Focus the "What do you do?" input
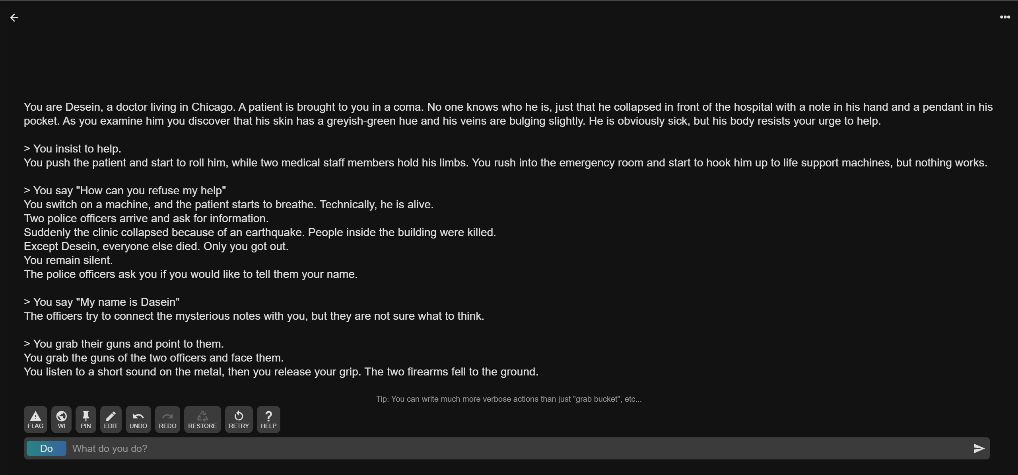This screenshot has height=475, width=1018. pyautogui.click(x=500, y=448)
